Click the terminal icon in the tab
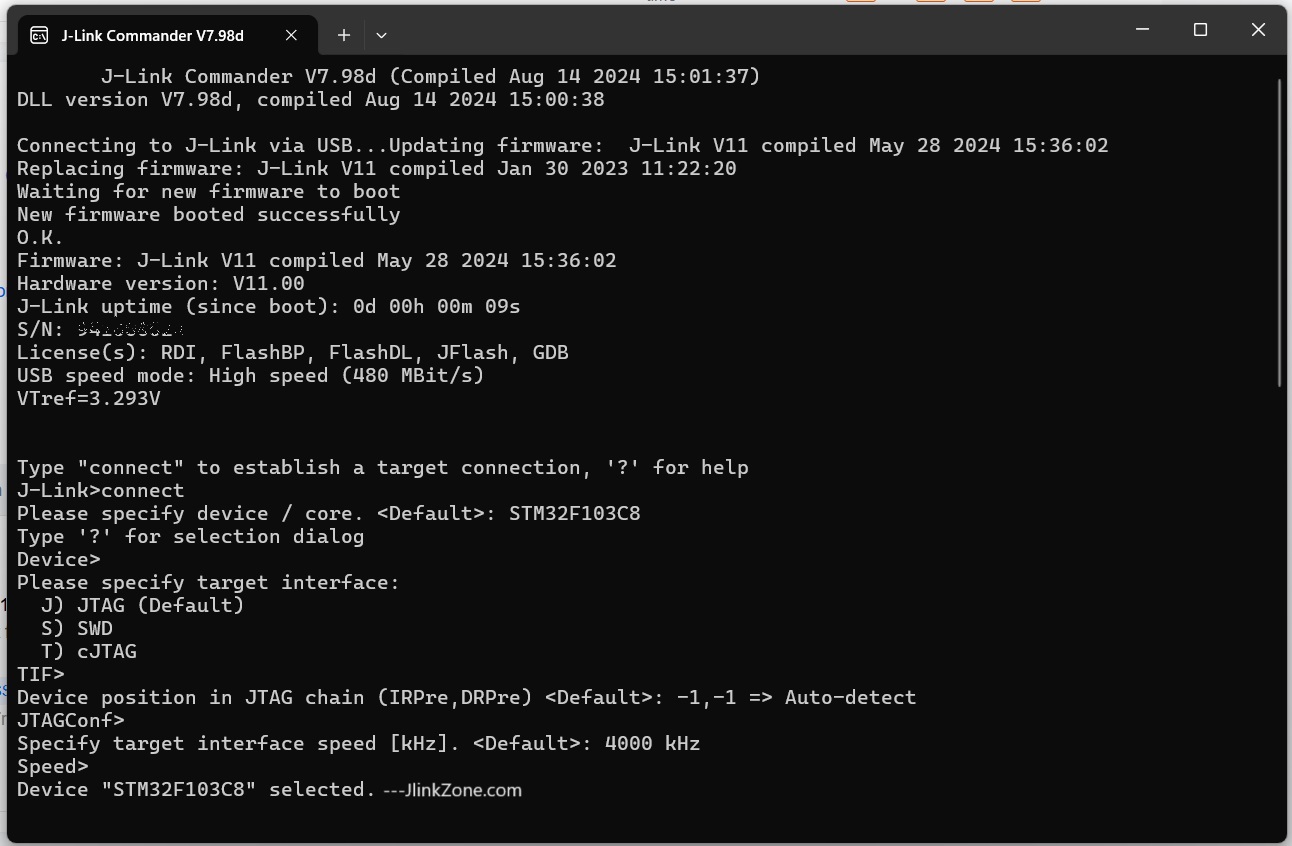Viewport: 1292px width, 846px height. pos(39,35)
